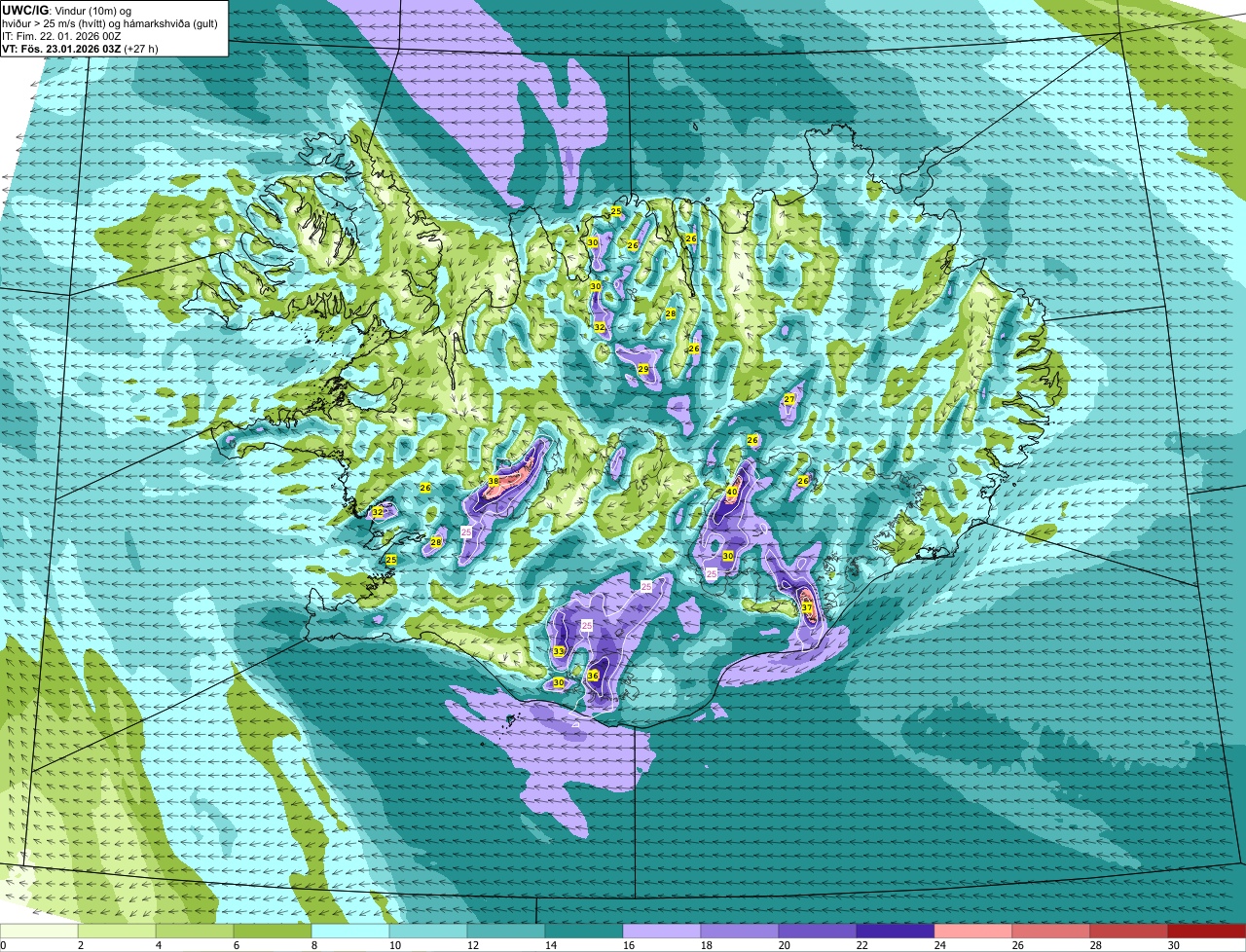The image size is (1246, 952).
Task: Click the legend scale number 16
Action: [x=629, y=945]
